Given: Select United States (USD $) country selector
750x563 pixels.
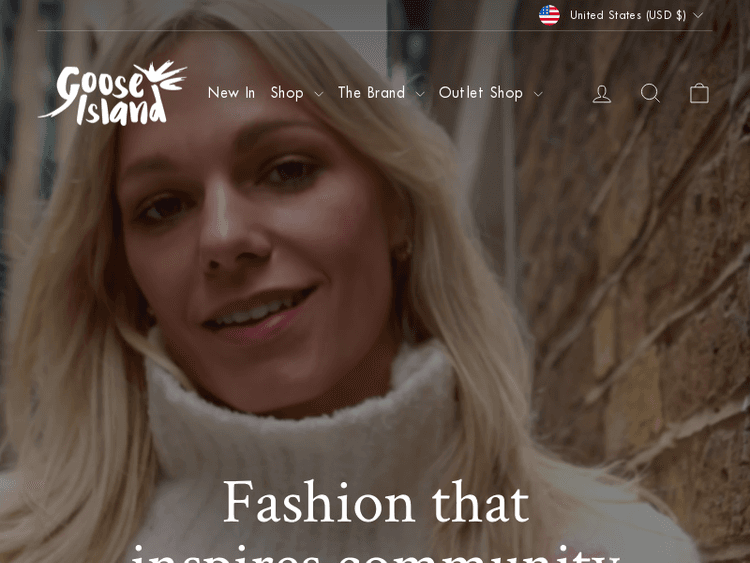Looking at the screenshot, I should click(620, 15).
